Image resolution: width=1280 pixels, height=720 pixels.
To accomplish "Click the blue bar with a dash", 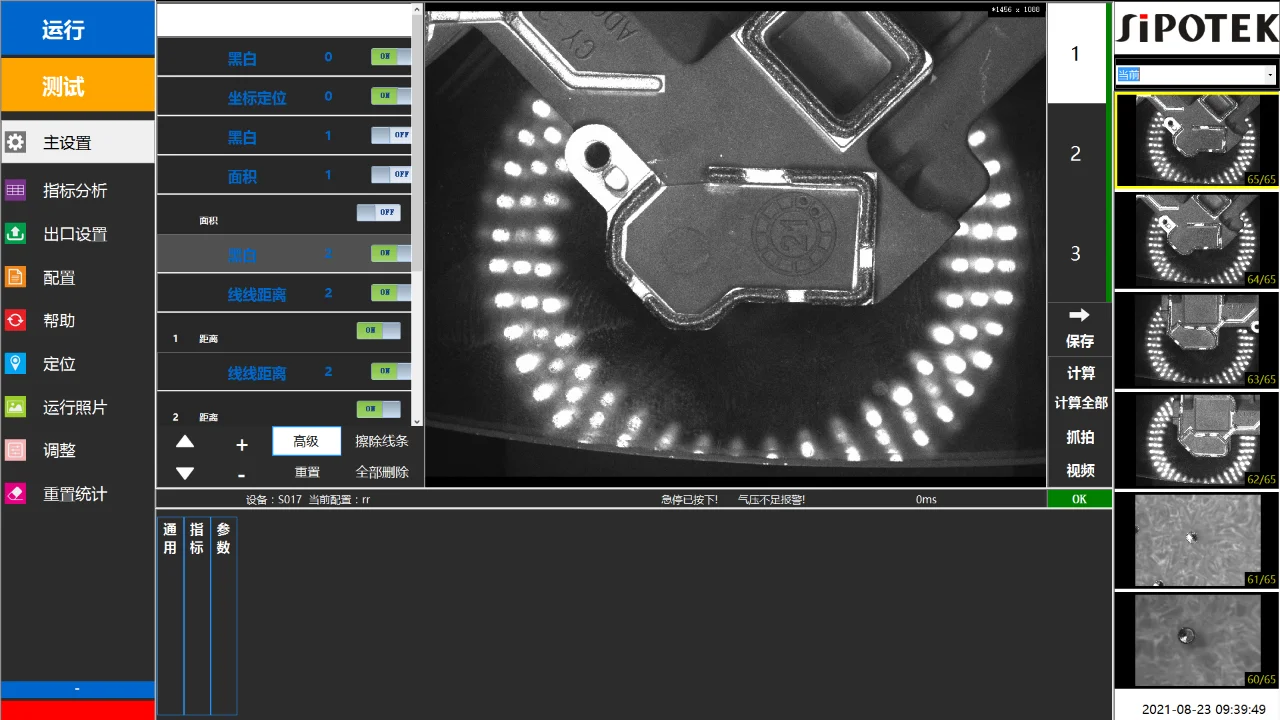I will click(78, 689).
